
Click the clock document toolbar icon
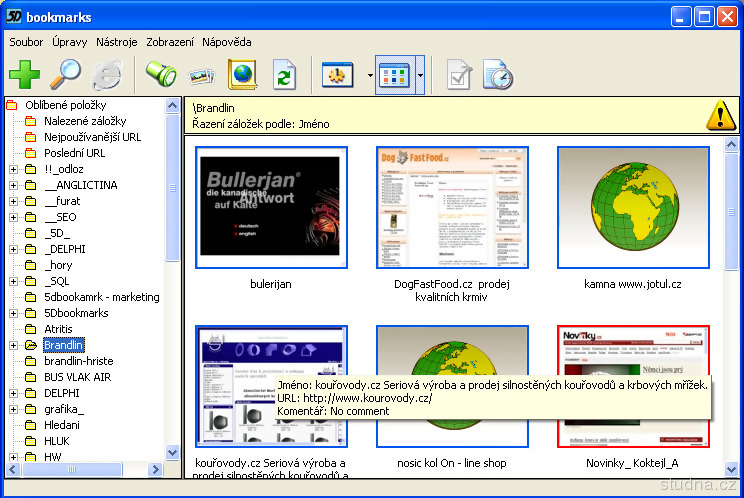[497, 75]
